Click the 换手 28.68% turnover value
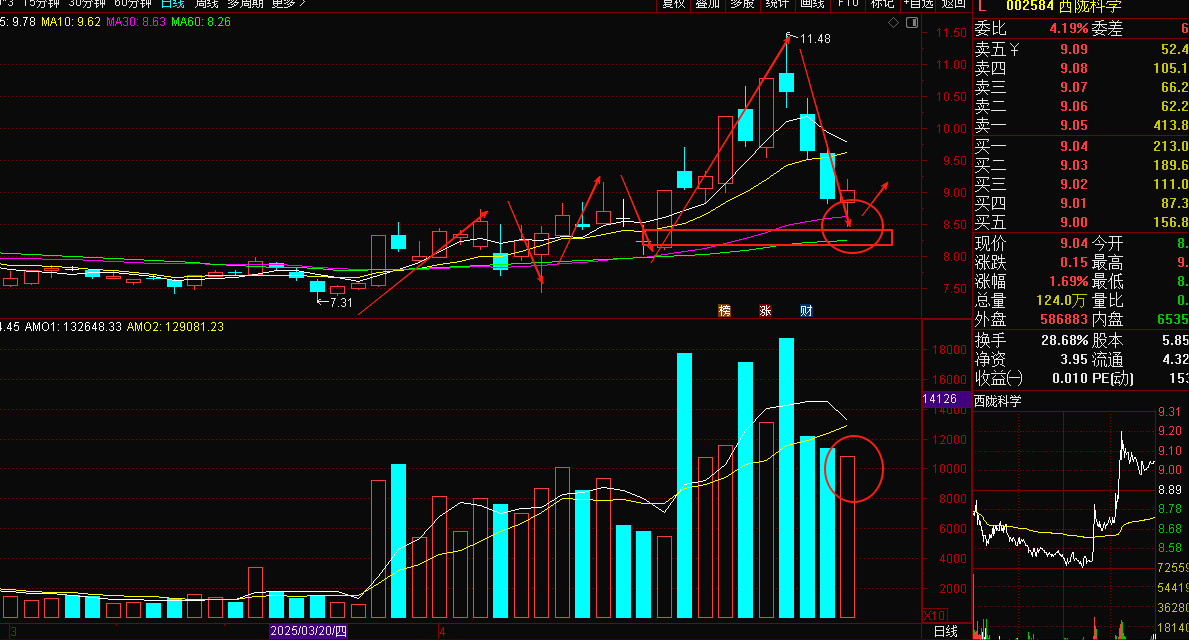This screenshot has height=640, width=1189. coord(1065,340)
